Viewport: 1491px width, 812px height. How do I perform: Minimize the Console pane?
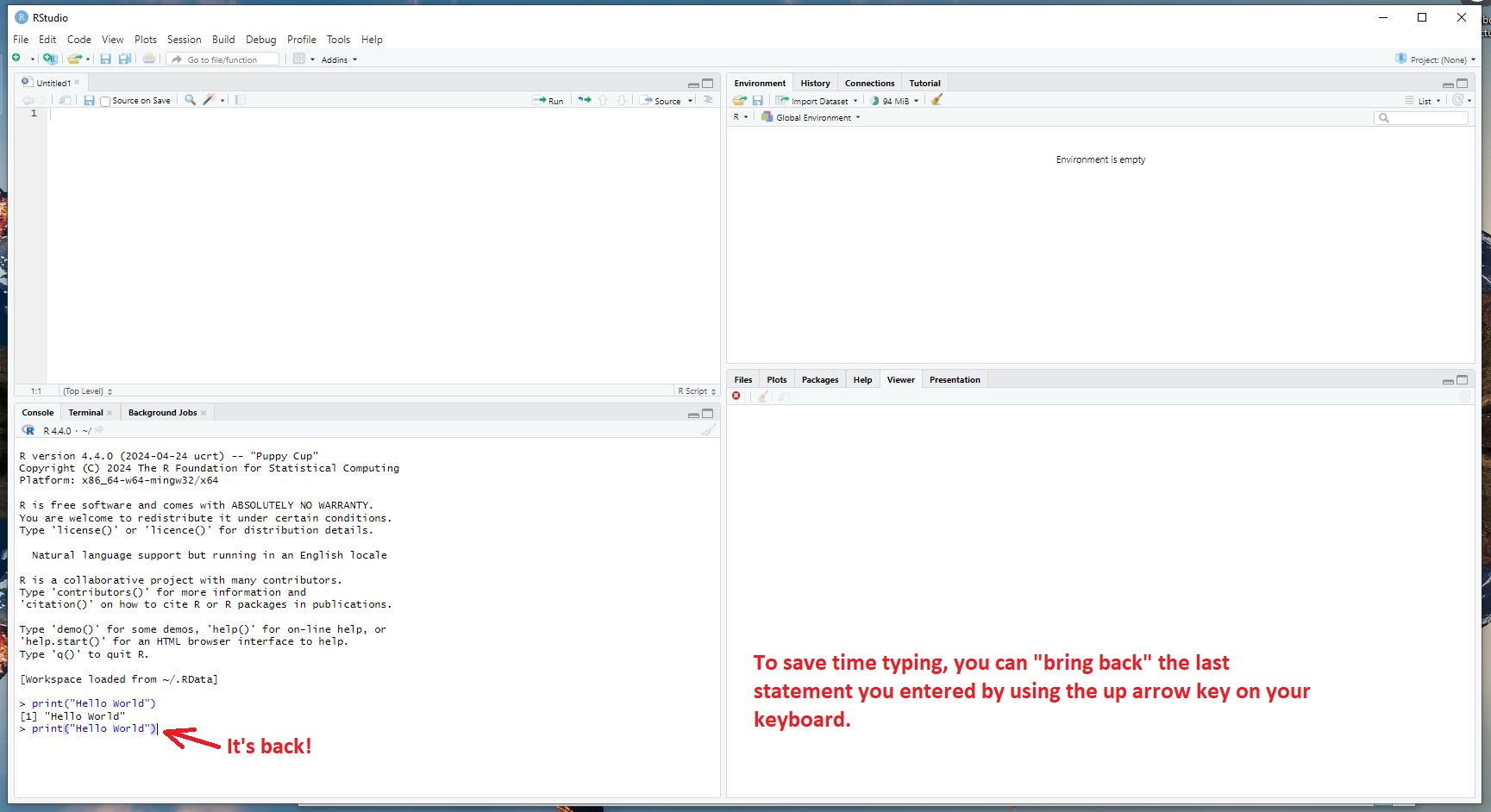[x=693, y=415]
